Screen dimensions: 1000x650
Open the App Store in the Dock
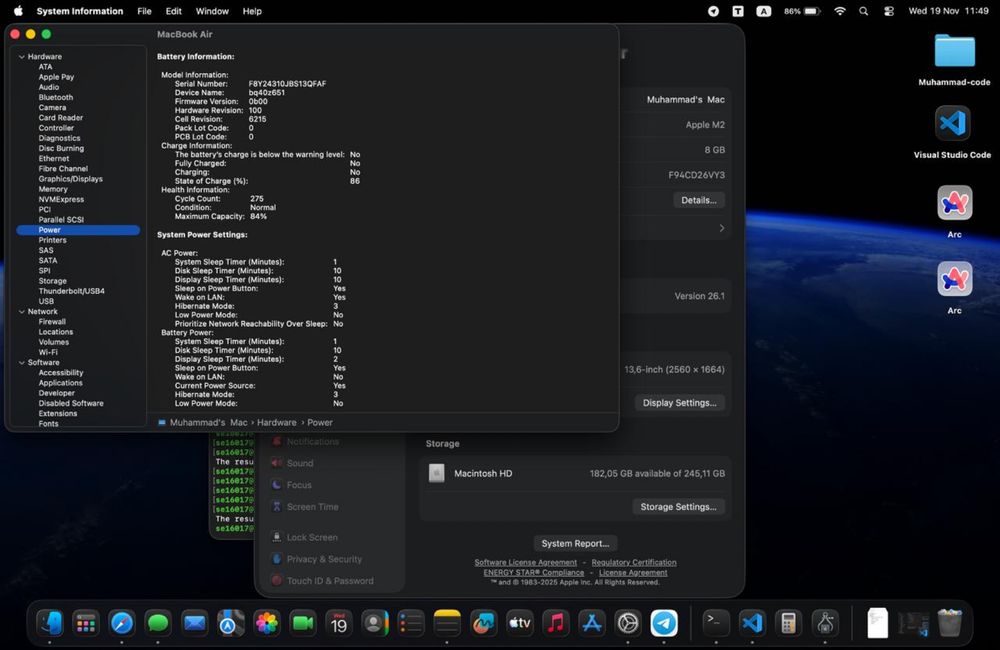coord(592,623)
